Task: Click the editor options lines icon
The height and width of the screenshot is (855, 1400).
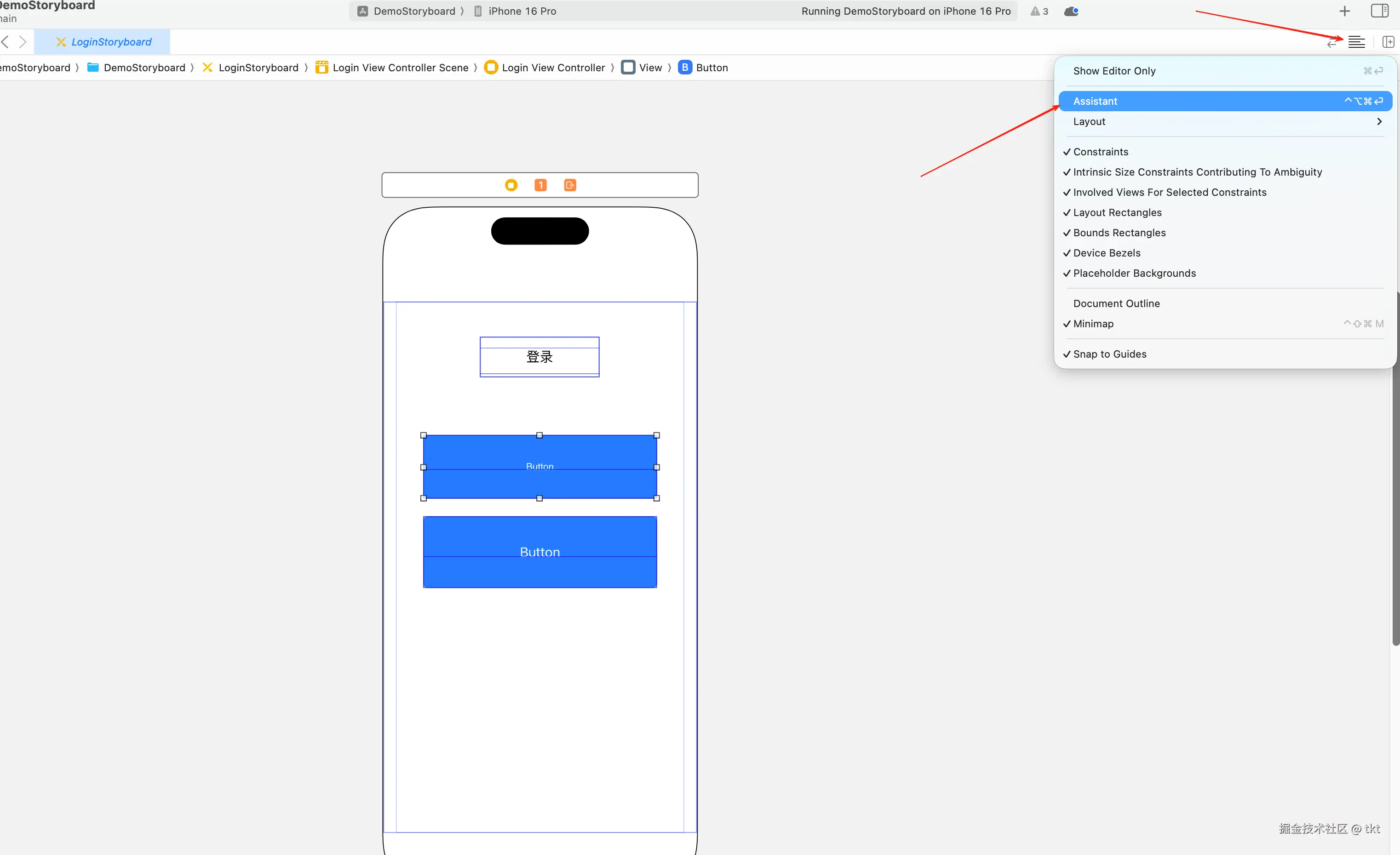Action: tap(1356, 42)
